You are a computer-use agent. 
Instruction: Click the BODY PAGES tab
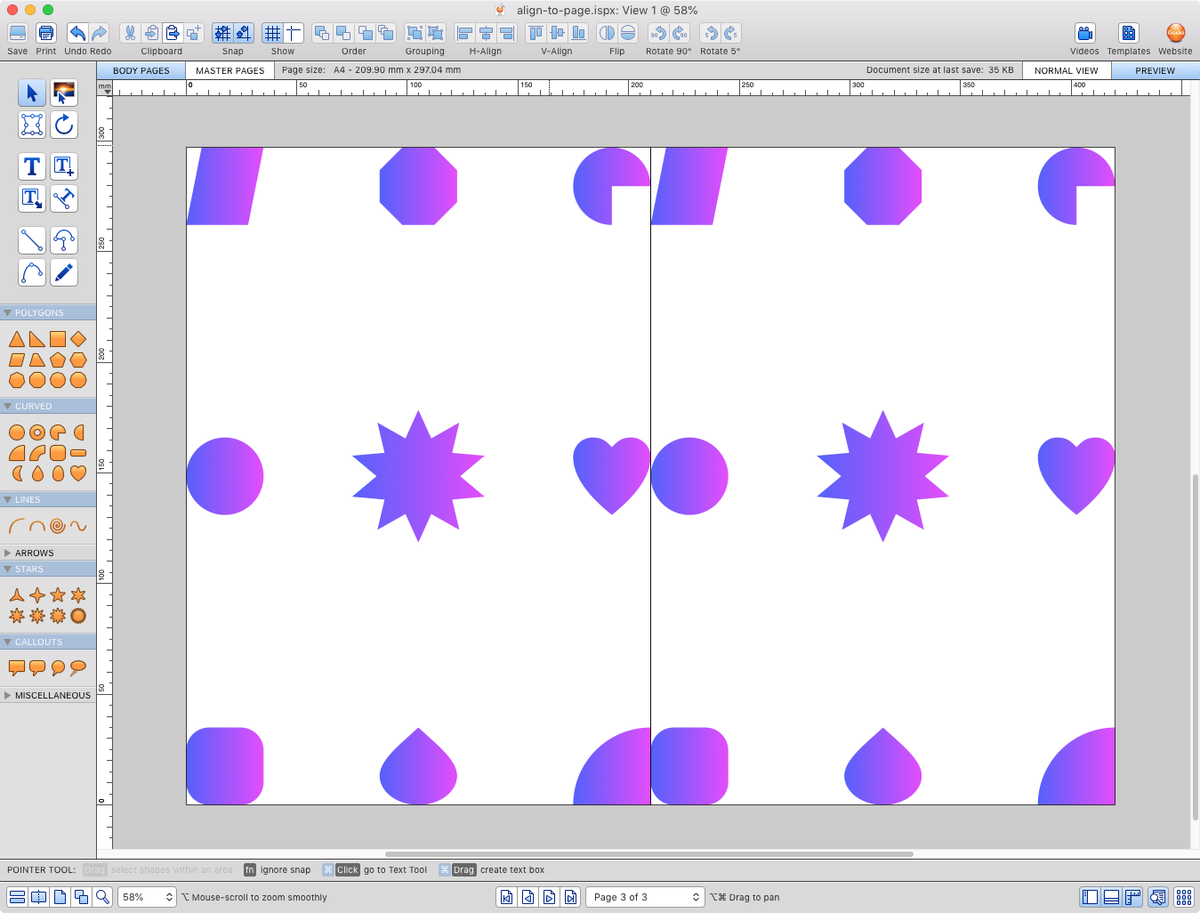tap(140, 70)
